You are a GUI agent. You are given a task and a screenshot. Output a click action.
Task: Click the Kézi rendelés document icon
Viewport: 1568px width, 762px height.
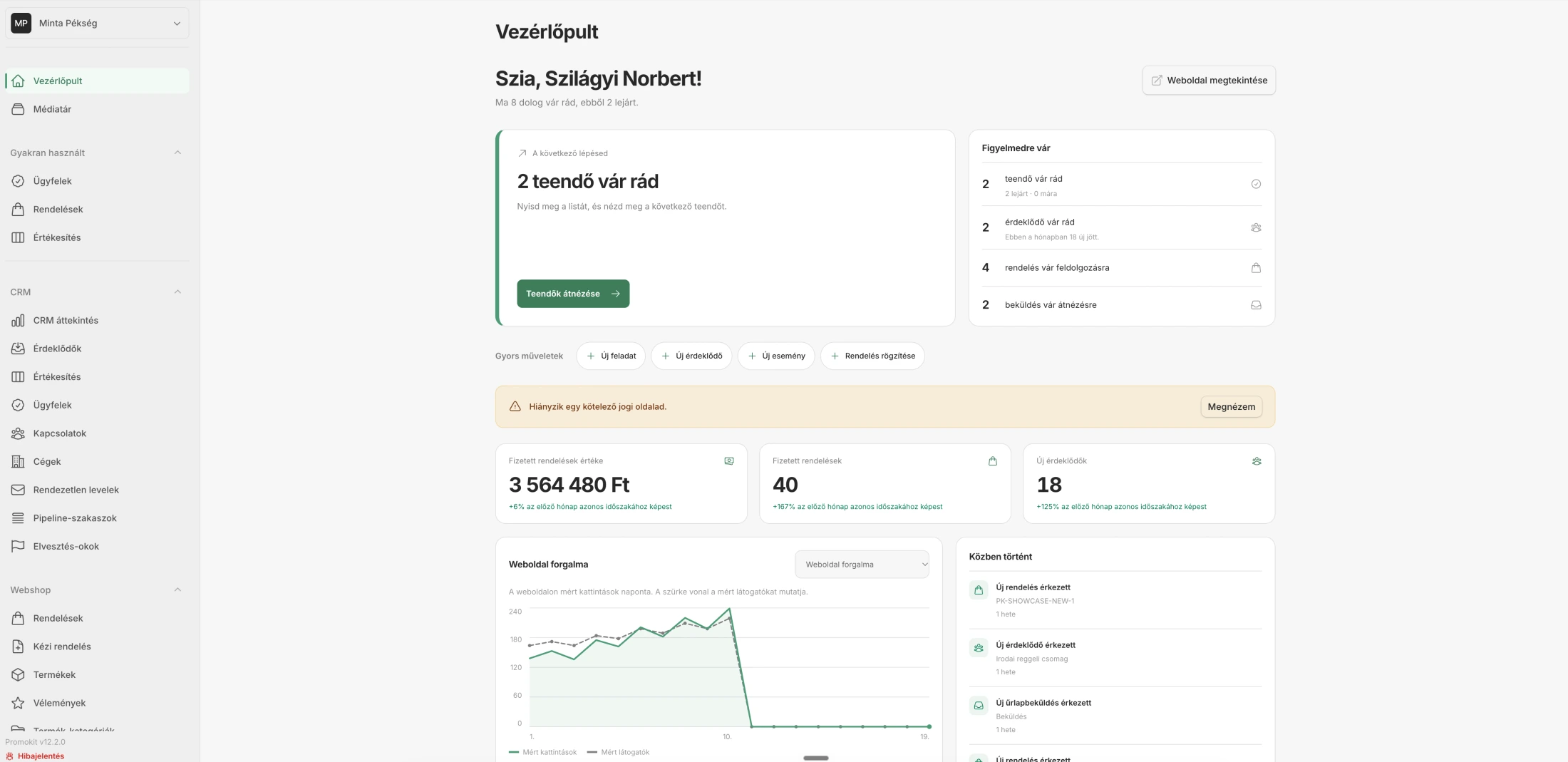click(x=19, y=647)
